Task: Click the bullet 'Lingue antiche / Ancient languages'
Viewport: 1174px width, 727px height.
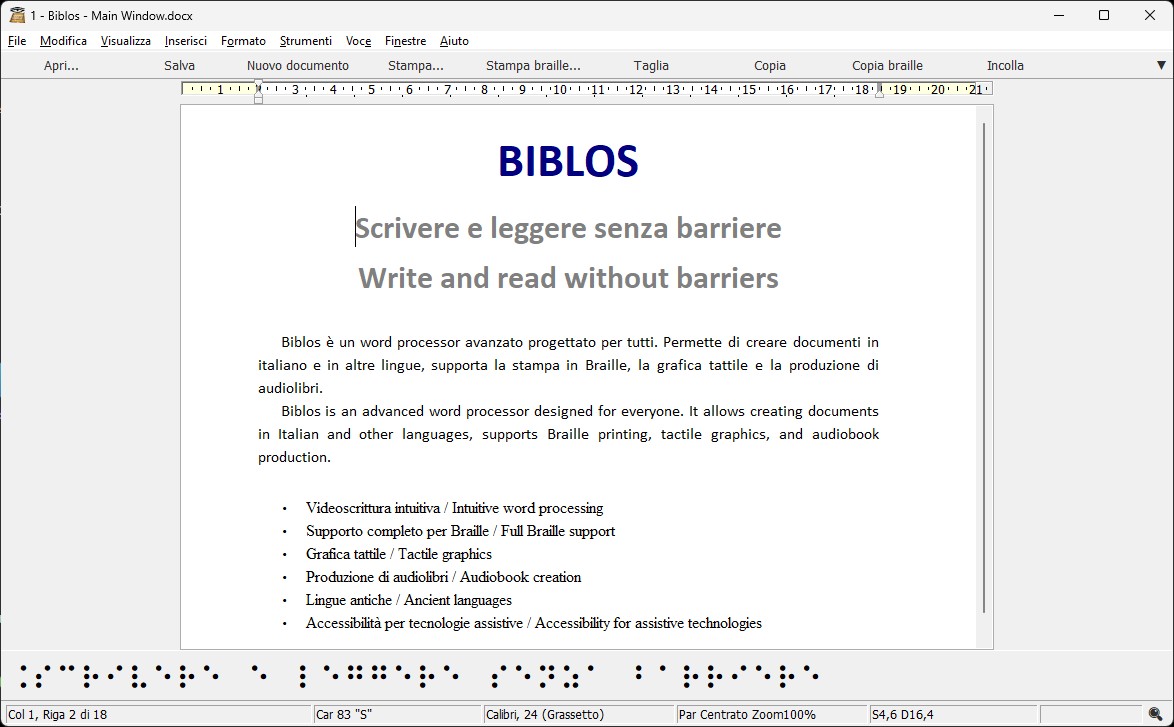Action: click(409, 600)
